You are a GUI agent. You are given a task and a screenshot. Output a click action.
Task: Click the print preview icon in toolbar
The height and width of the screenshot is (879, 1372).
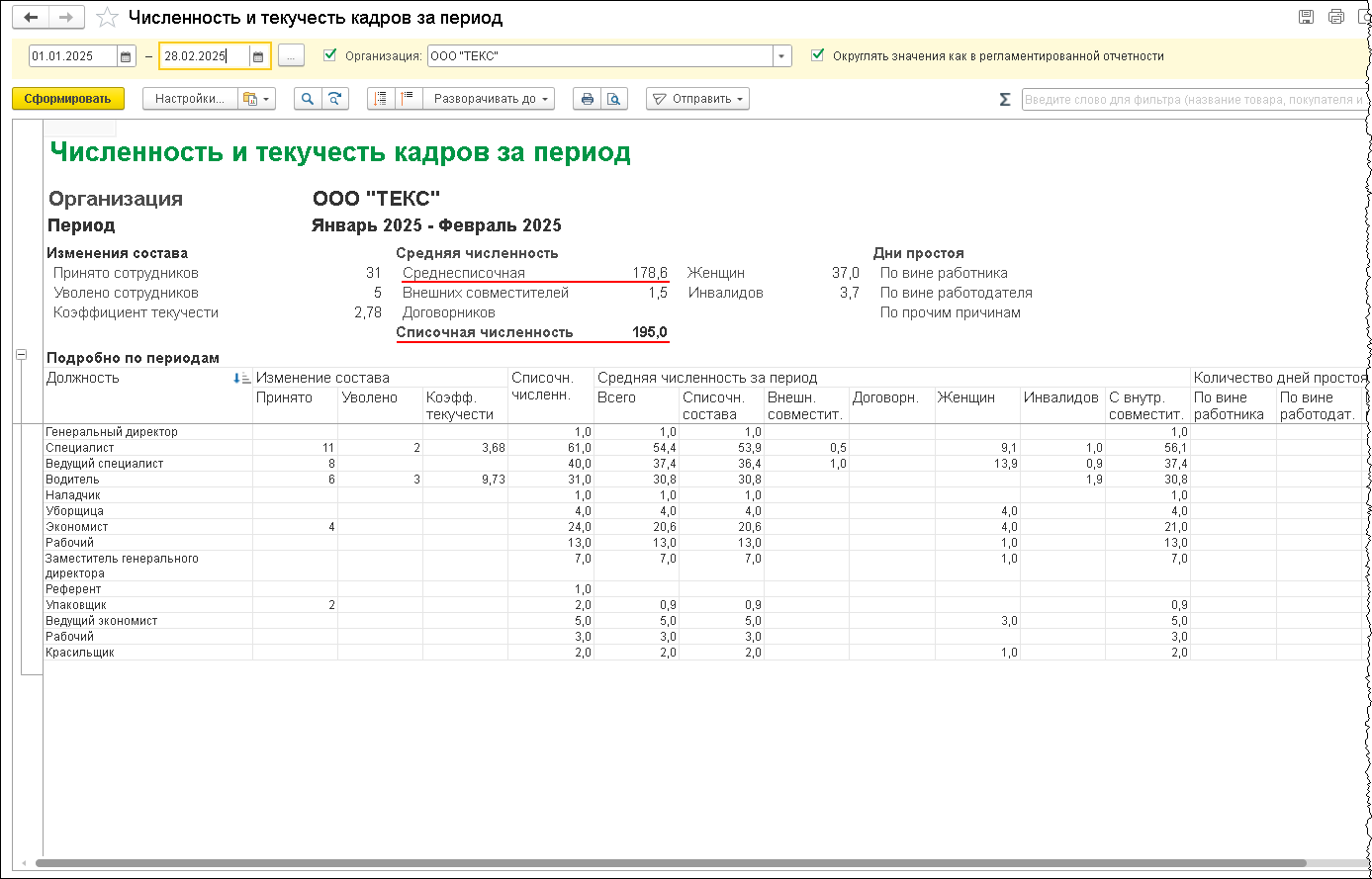coord(614,99)
